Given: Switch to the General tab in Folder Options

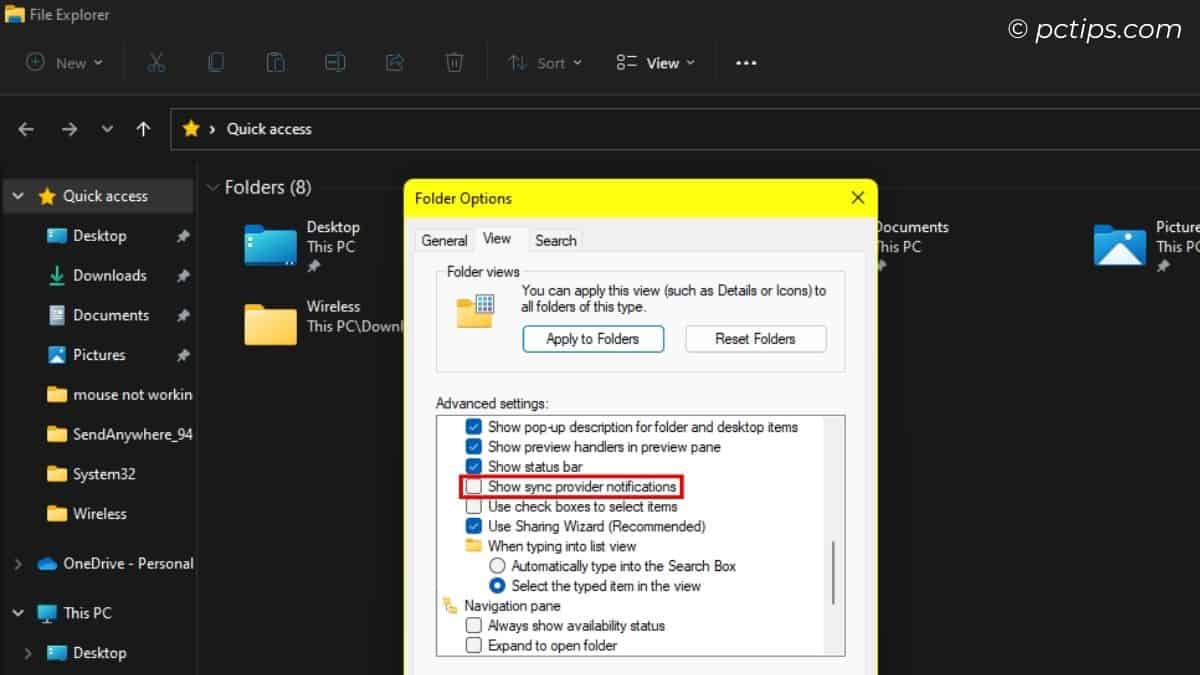Looking at the screenshot, I should tap(444, 239).
